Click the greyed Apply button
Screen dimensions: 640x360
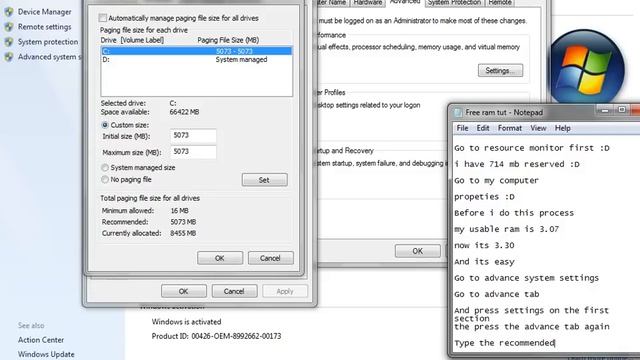285,291
